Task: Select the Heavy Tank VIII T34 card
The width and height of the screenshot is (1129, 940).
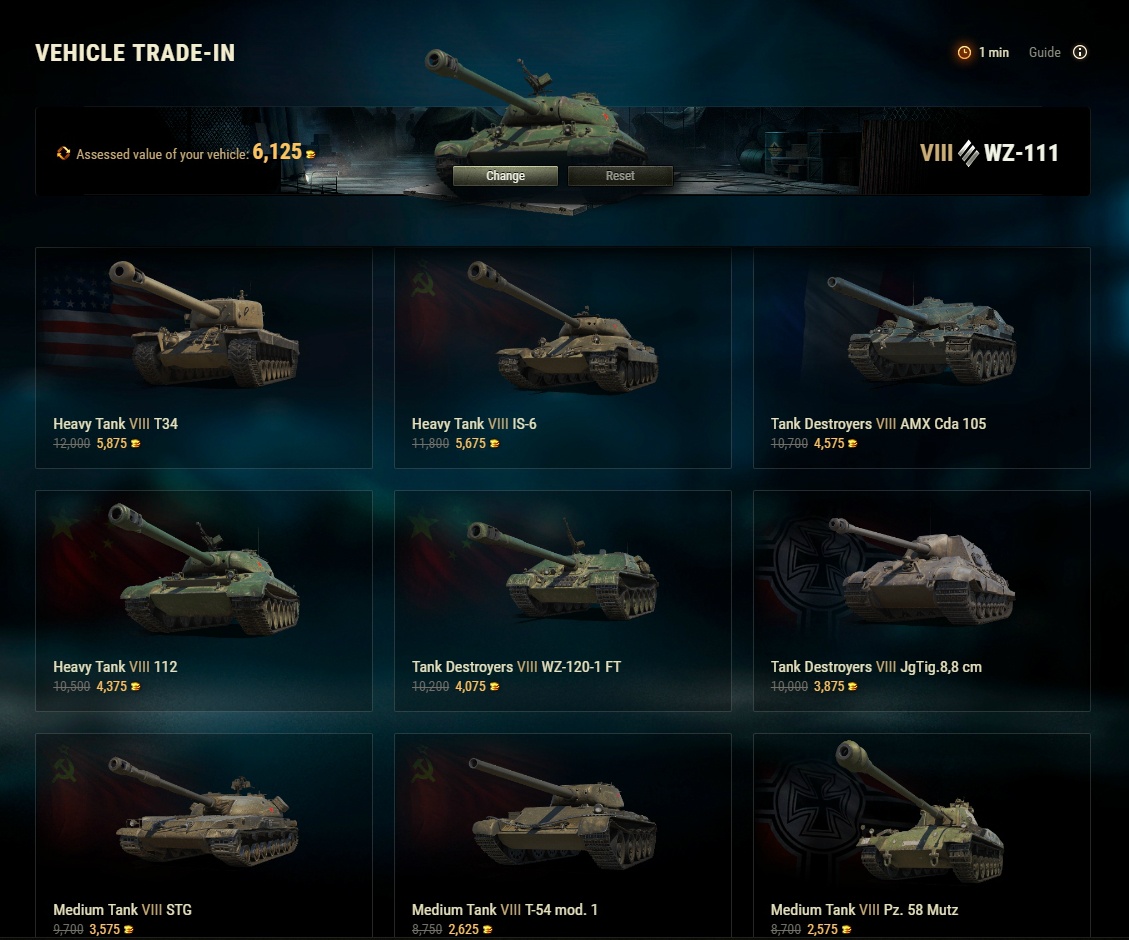Action: pos(204,358)
